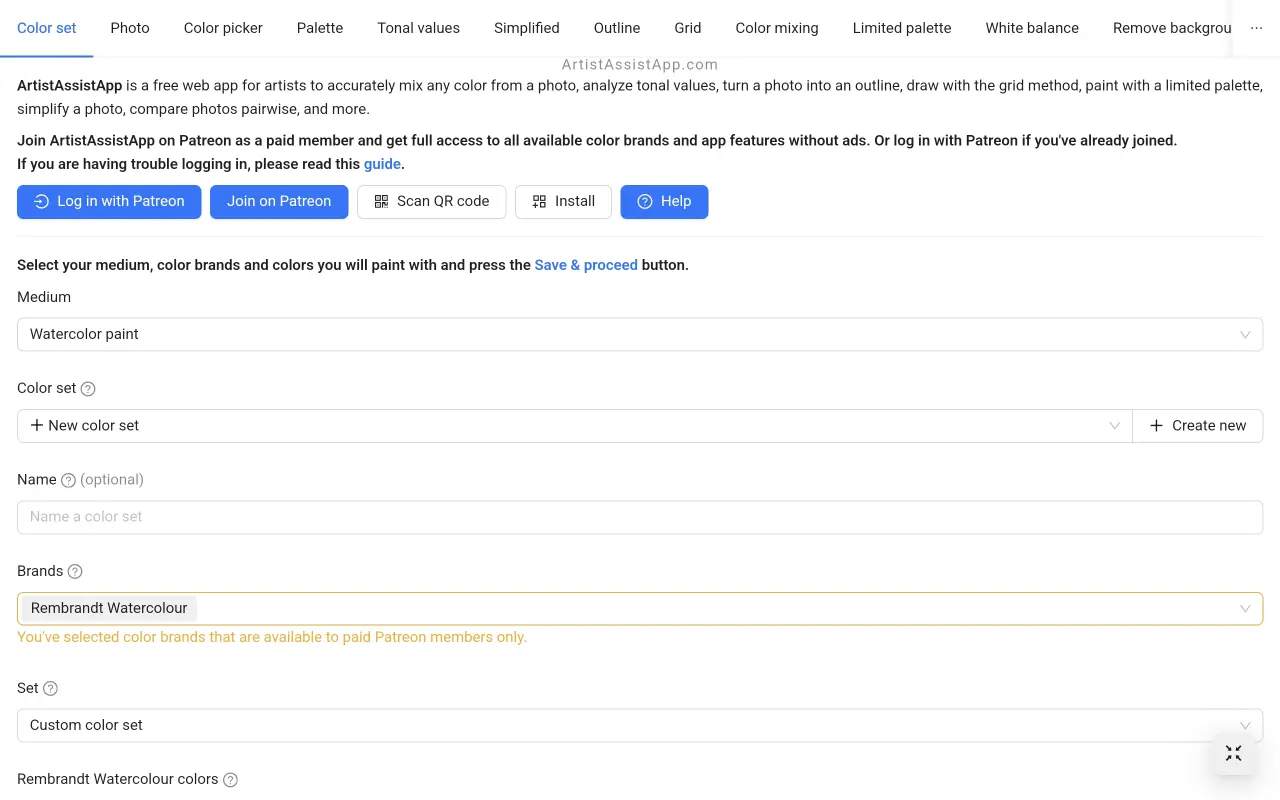Go to the Limited palette tab
The image size is (1280, 800).
(901, 28)
